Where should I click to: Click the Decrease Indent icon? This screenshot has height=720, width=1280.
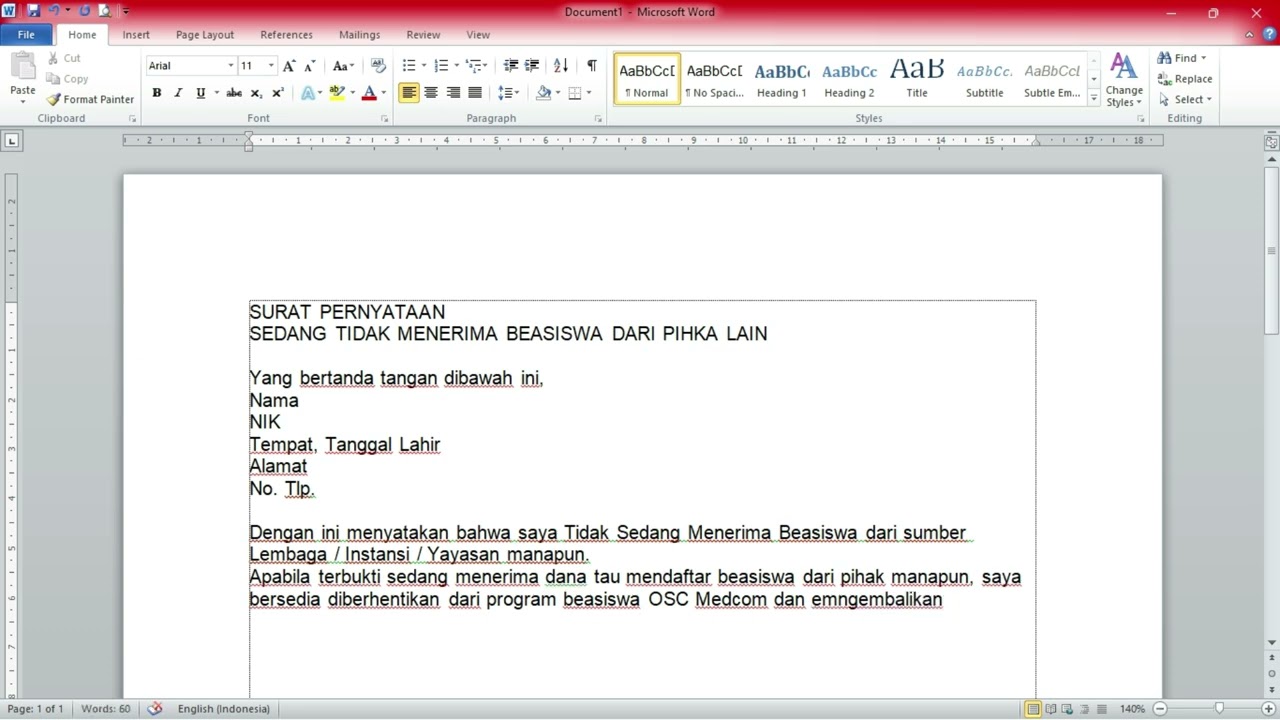tap(511, 66)
